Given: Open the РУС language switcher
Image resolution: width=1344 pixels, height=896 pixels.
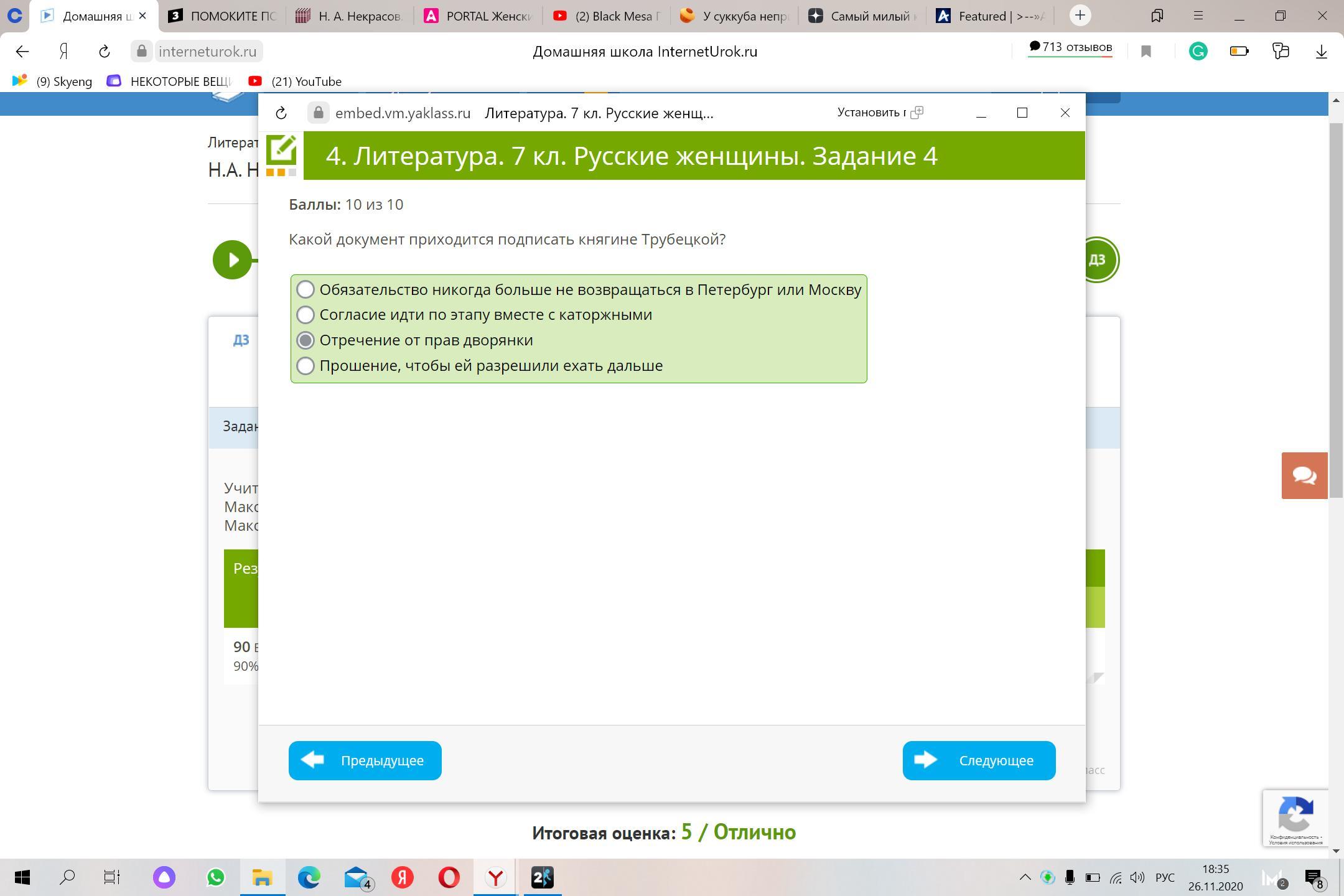Looking at the screenshot, I should click(1165, 877).
